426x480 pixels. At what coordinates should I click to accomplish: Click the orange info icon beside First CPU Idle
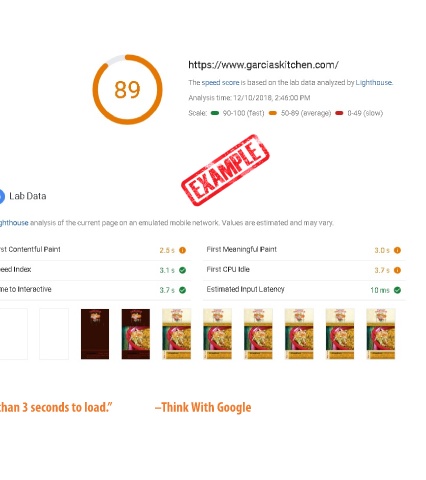(x=397, y=270)
